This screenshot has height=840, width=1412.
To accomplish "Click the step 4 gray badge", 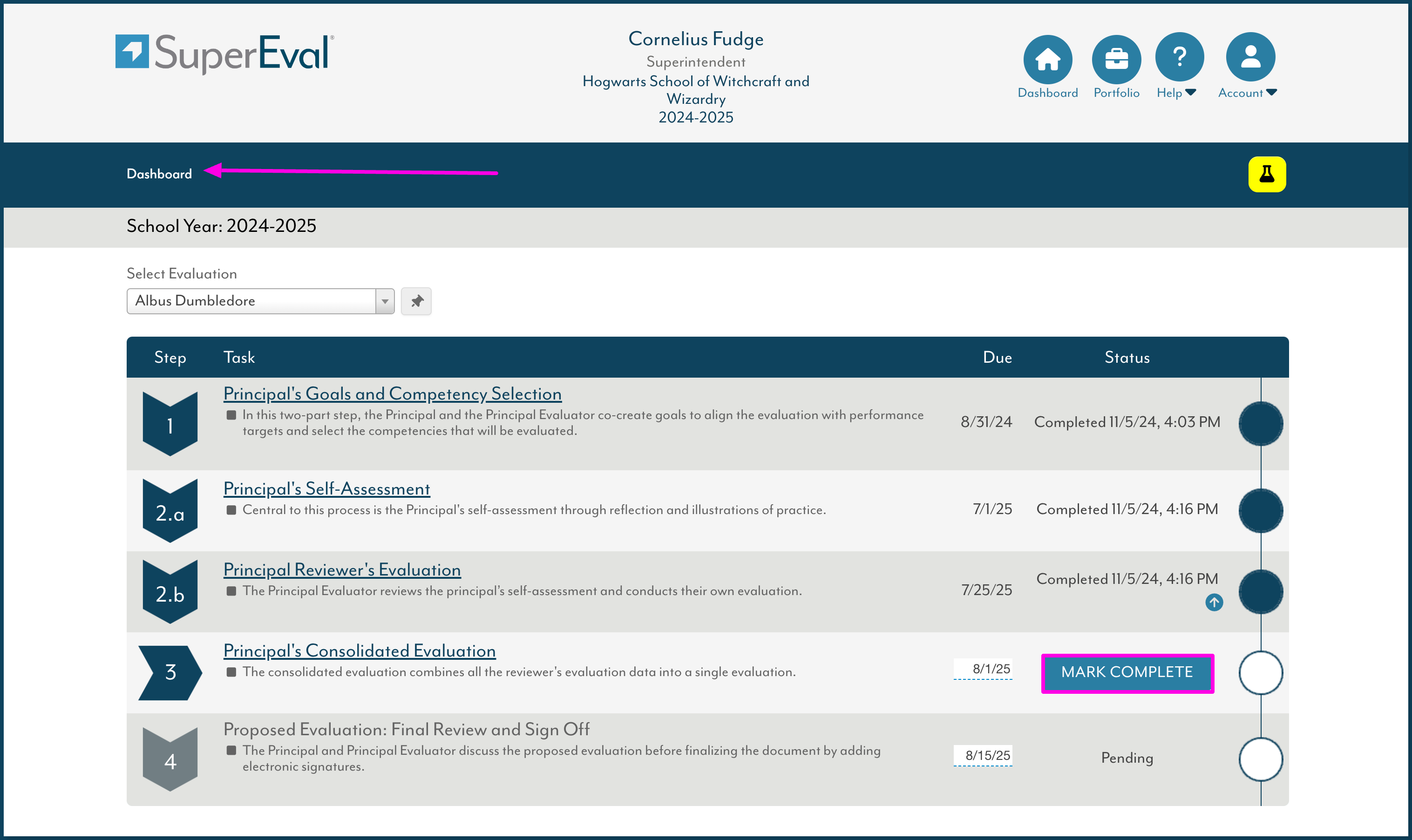I will [x=170, y=759].
